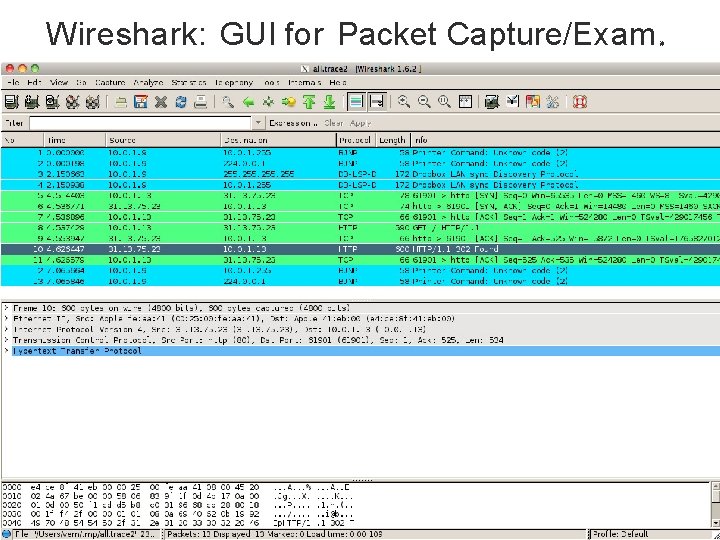Reload the capture file icon
This screenshot has height=540, width=720.
click(181, 101)
